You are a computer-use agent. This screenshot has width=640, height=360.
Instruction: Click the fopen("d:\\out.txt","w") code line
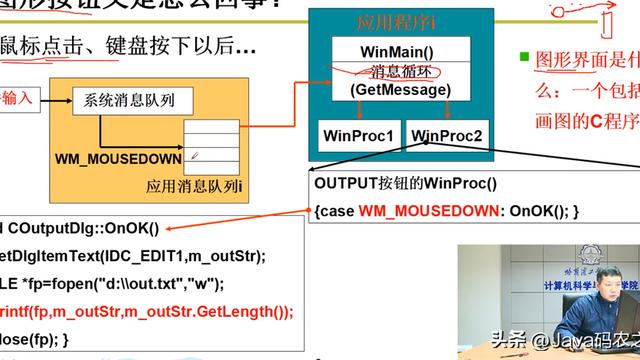click(112, 284)
